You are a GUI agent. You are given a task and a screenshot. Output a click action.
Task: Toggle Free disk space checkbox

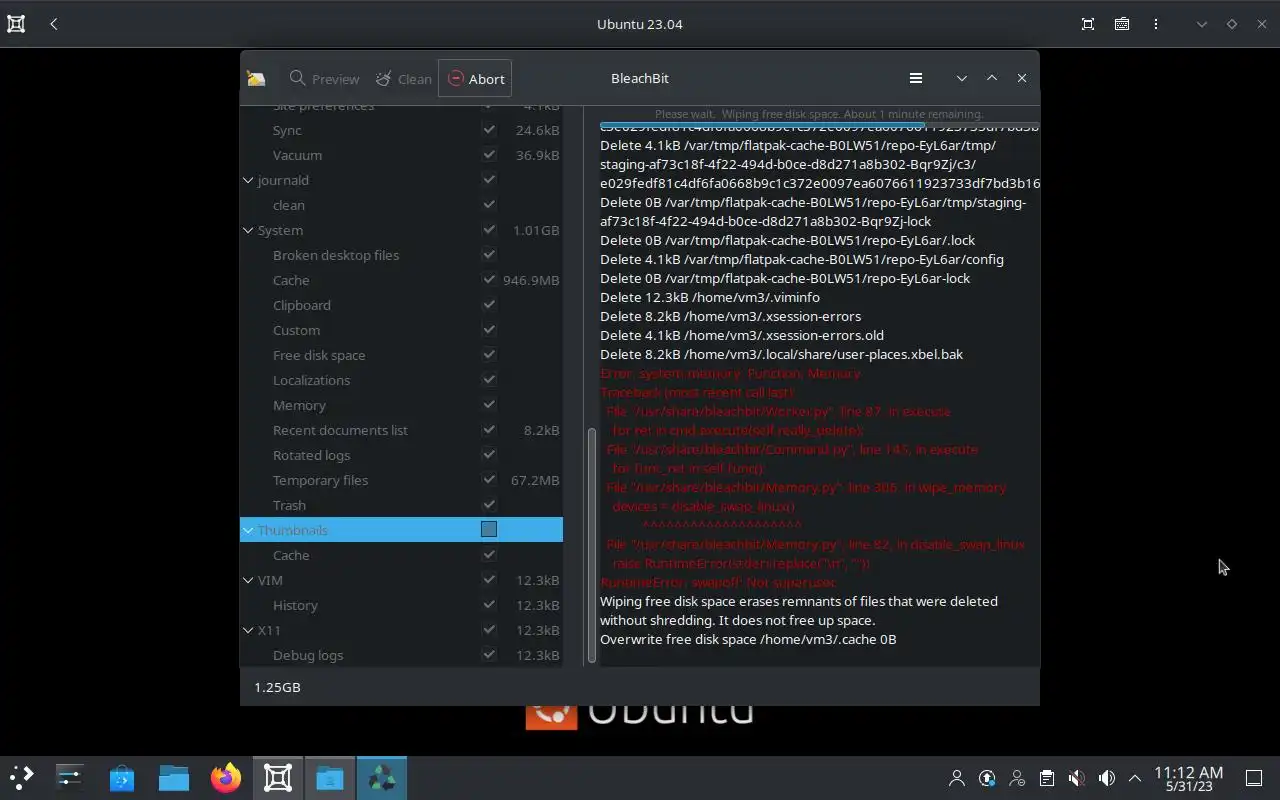point(489,355)
